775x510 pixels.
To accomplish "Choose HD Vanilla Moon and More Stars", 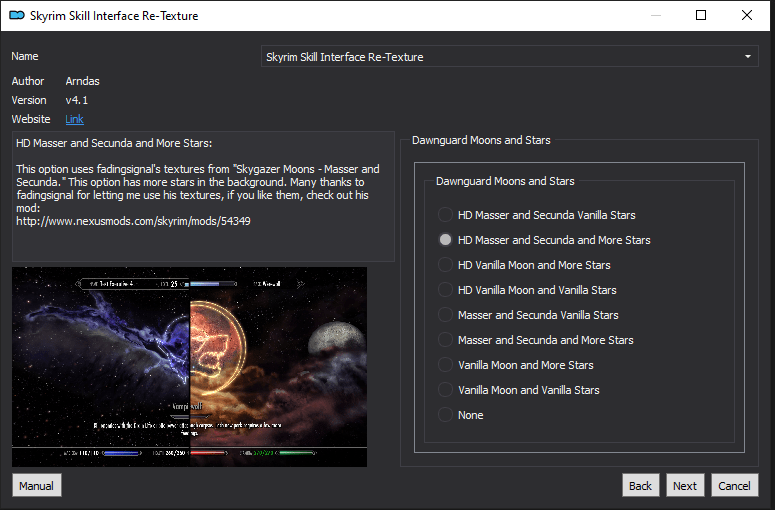I will click(524, 265).
